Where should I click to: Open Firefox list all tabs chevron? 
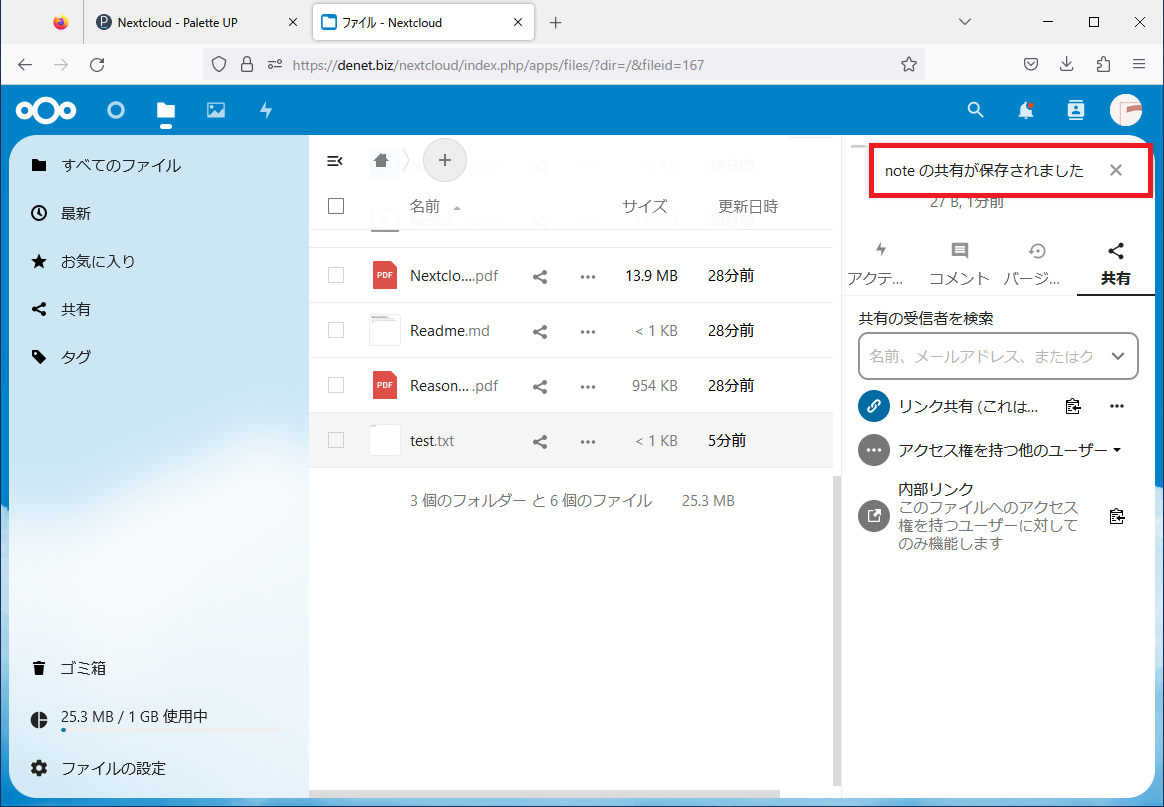965,22
